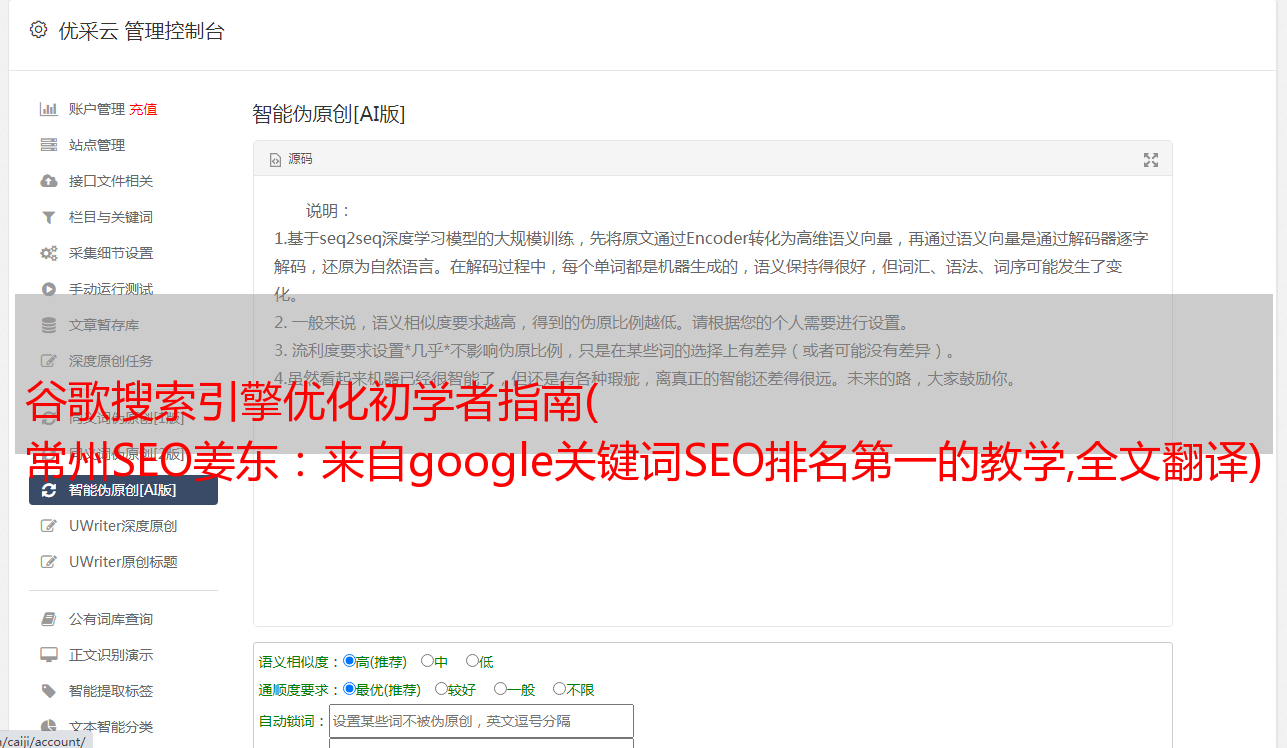Toggle 源码 source view in the editor
The width and height of the screenshot is (1287, 748).
point(291,159)
